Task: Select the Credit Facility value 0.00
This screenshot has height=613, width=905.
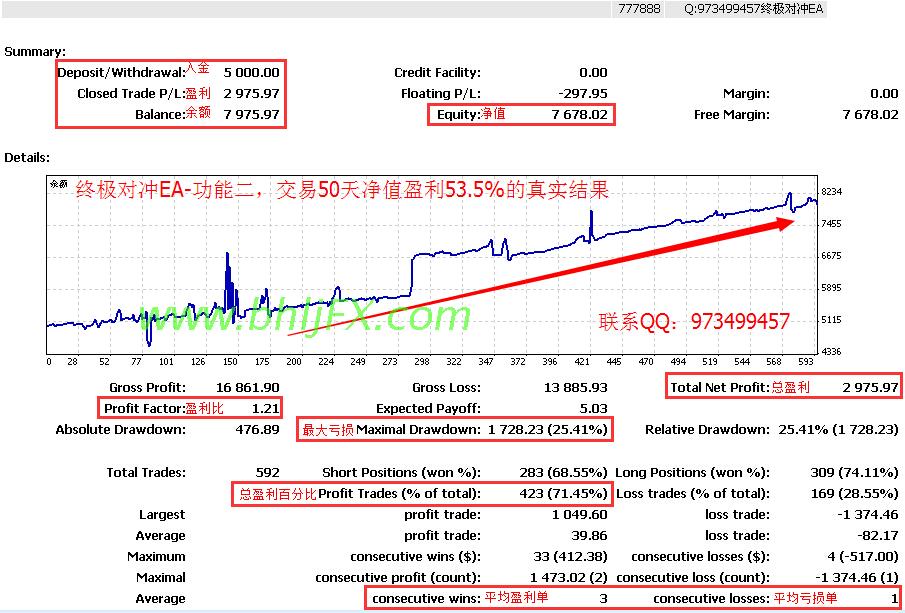Action: (593, 73)
